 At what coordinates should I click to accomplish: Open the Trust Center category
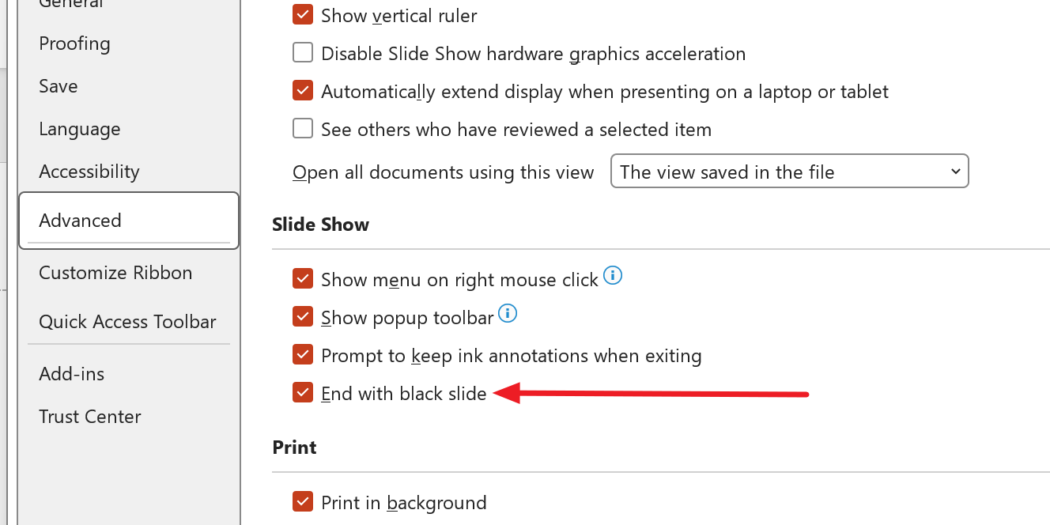(x=90, y=416)
